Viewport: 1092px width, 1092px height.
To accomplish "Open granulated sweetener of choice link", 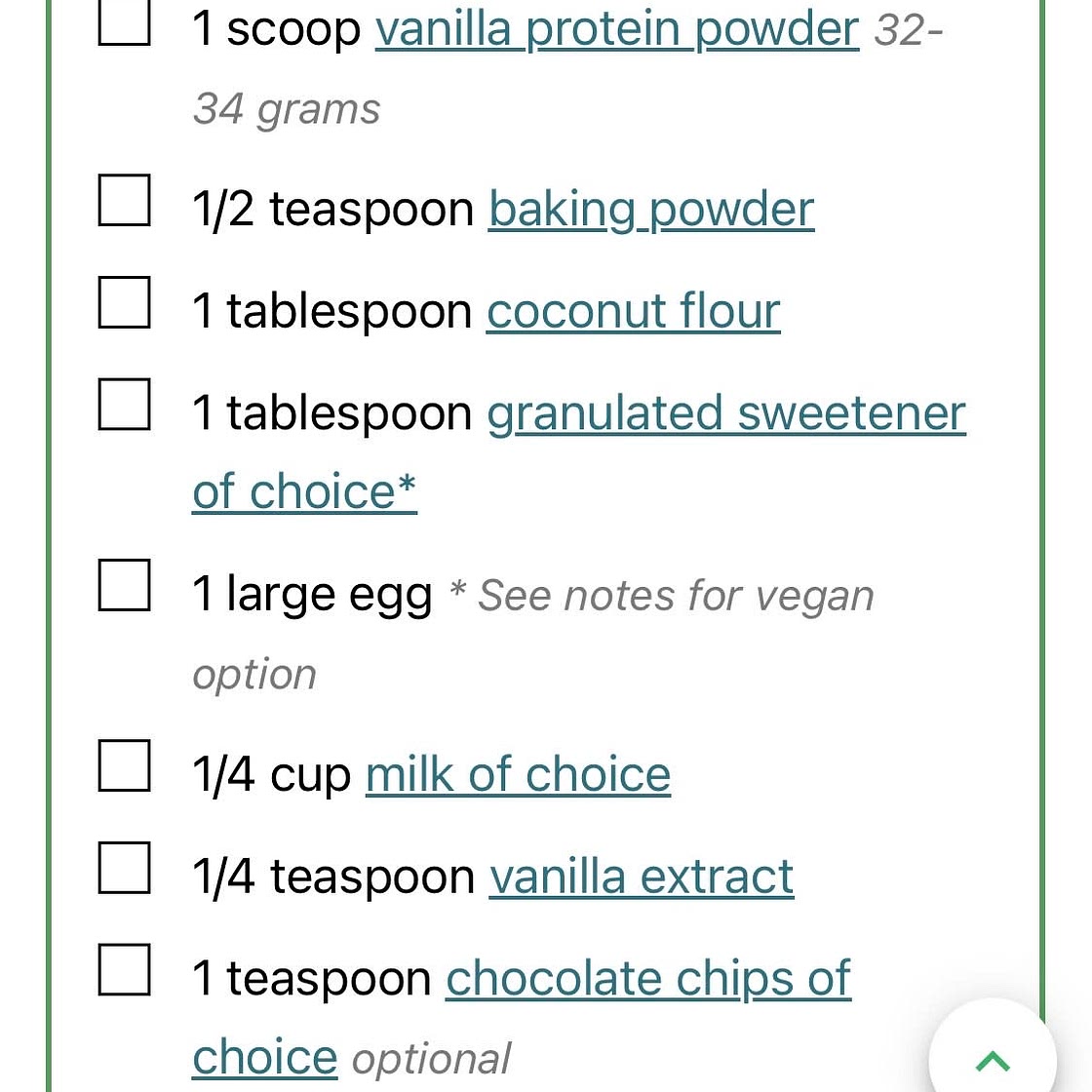I will 579,452.
